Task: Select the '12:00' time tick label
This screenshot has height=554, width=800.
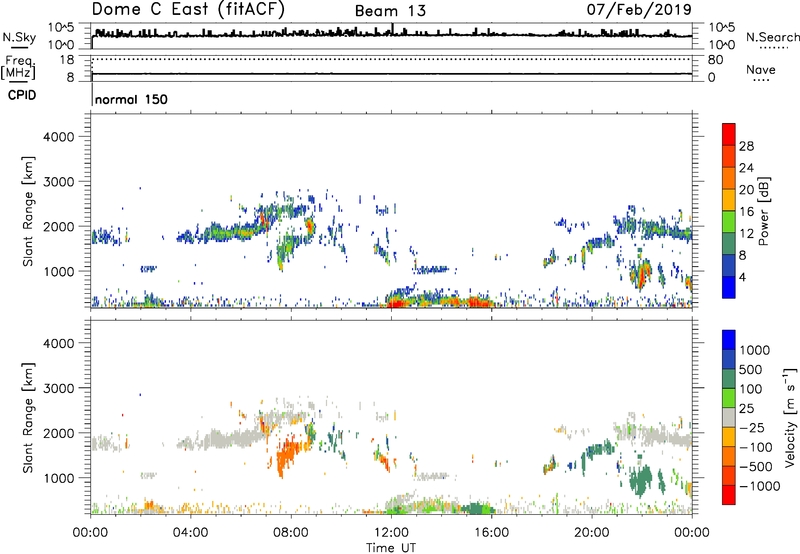Action: (x=391, y=533)
